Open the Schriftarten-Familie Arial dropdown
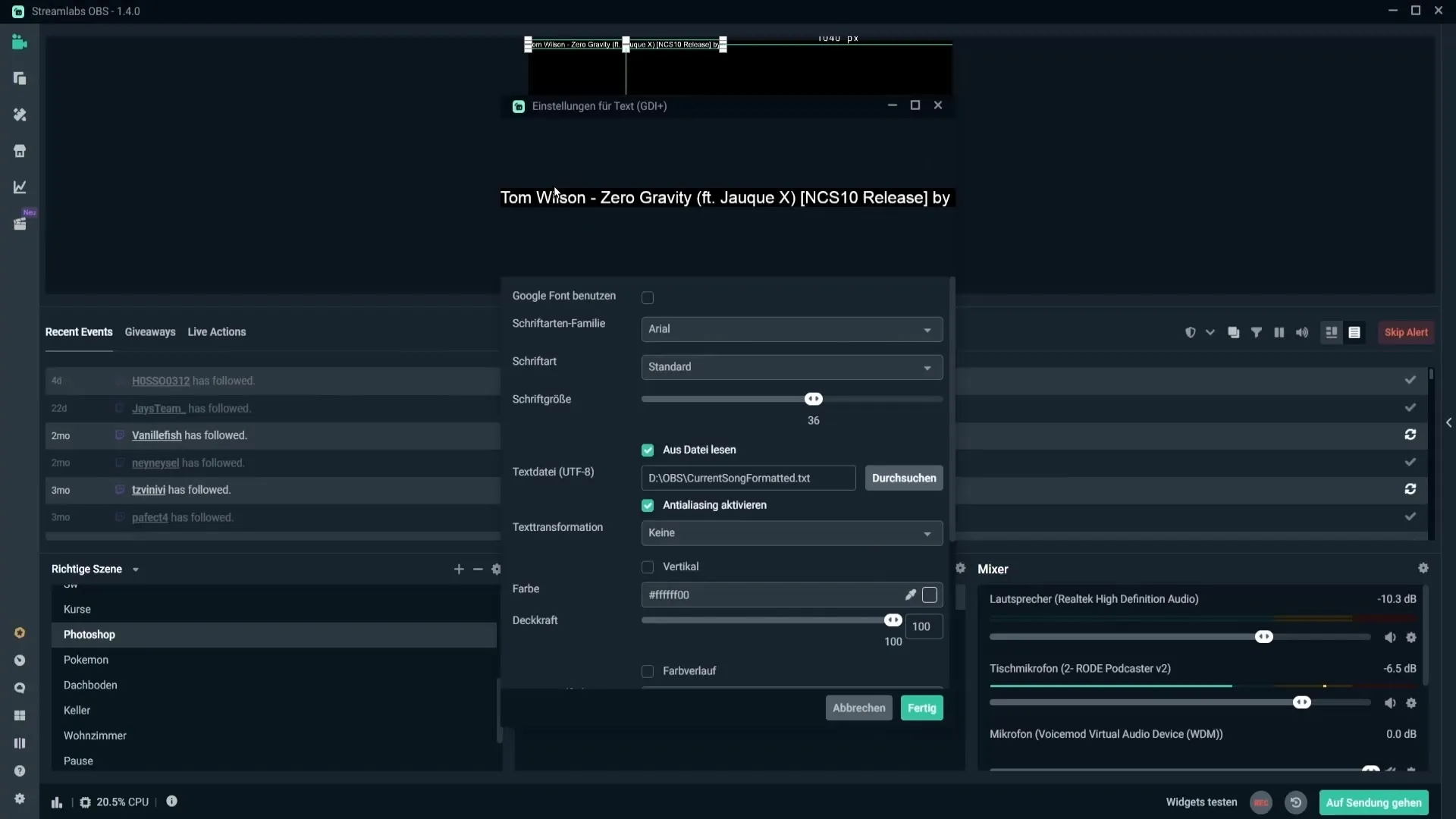The image size is (1456, 819). (792, 329)
